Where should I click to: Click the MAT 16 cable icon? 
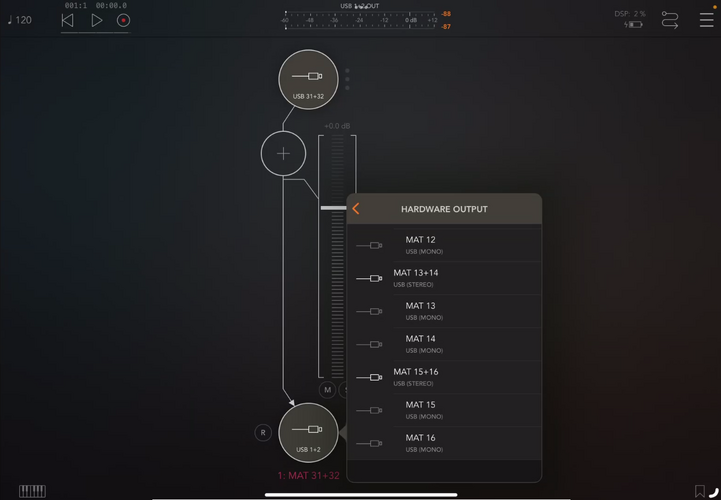369,443
